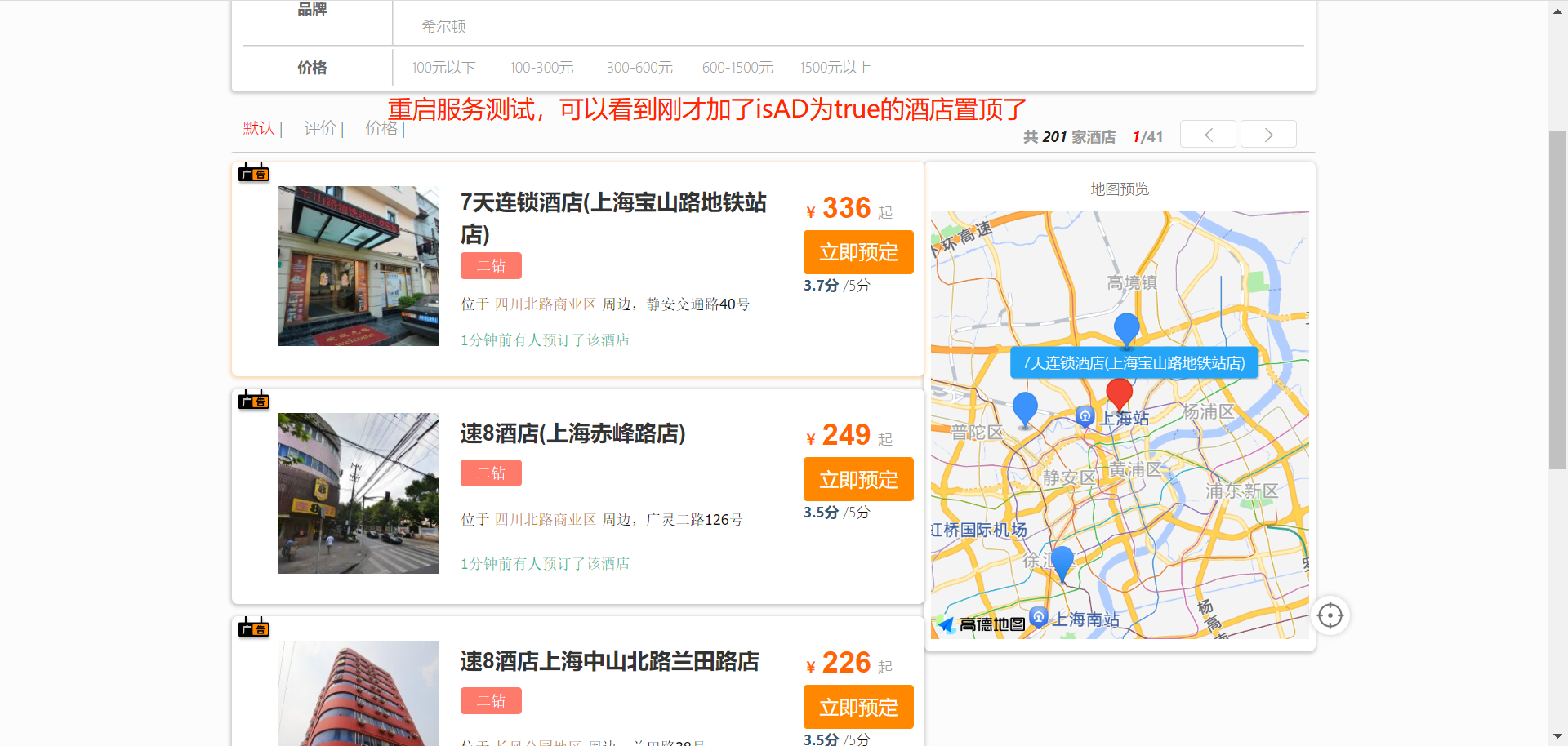Click rating 3.7分 /5分
This screenshot has width=1568, height=746.
(837, 286)
